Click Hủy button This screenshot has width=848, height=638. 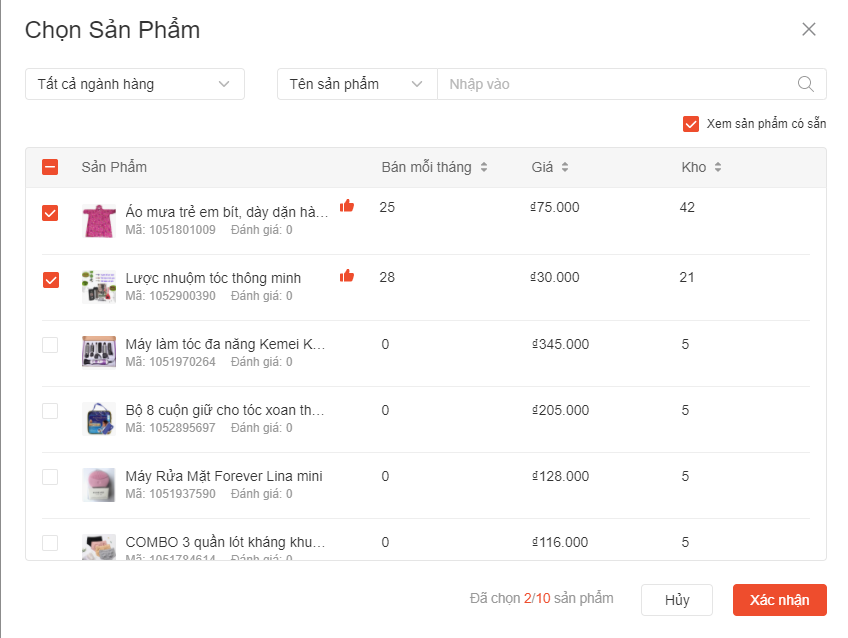click(677, 600)
